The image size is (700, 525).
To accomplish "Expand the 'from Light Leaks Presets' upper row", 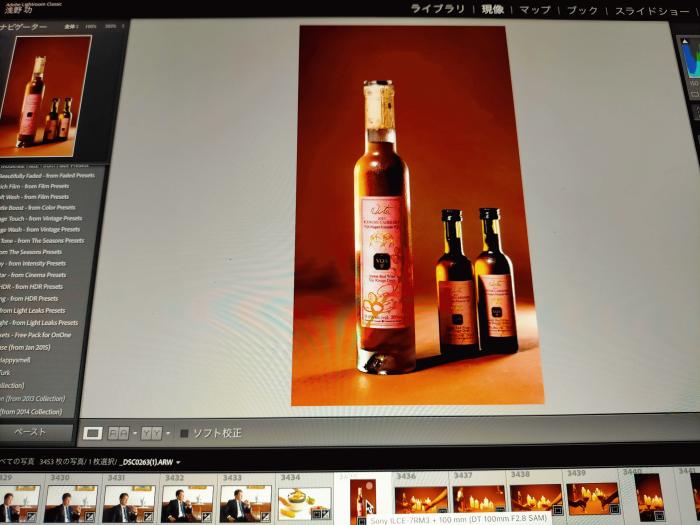I will pos(33,311).
